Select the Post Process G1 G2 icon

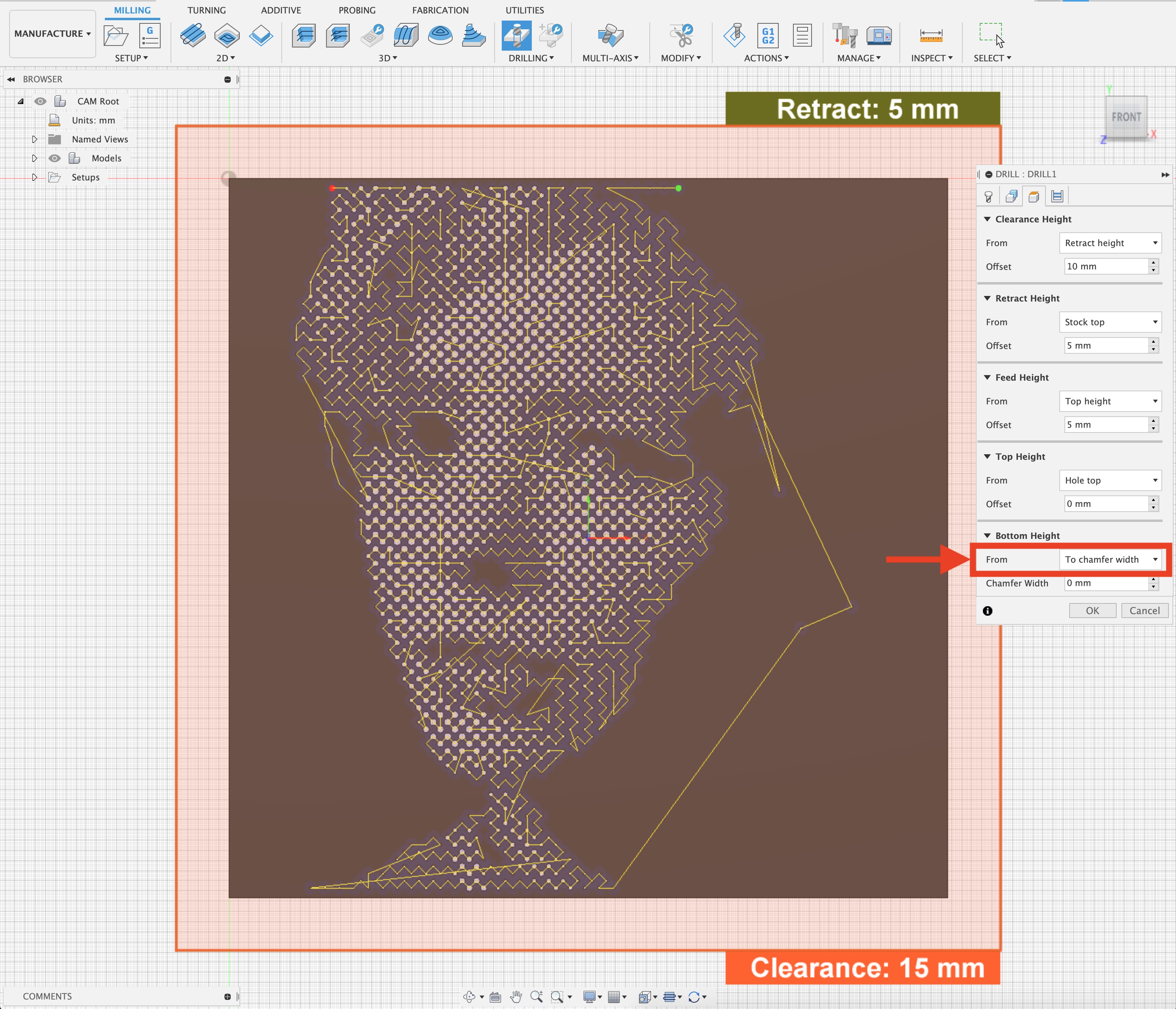(x=767, y=35)
